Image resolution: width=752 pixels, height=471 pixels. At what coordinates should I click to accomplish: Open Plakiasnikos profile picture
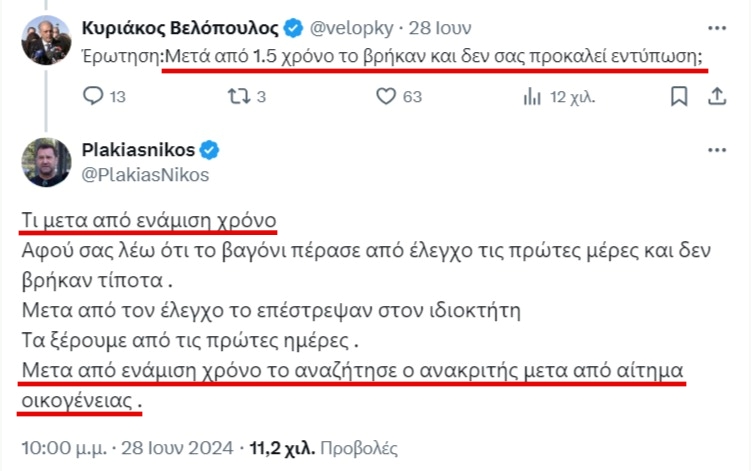click(x=46, y=162)
